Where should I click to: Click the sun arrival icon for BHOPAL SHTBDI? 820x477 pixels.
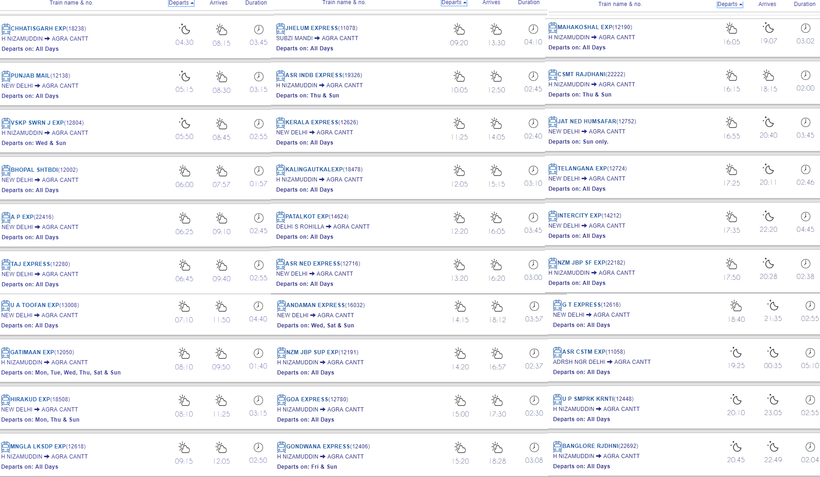221,171
